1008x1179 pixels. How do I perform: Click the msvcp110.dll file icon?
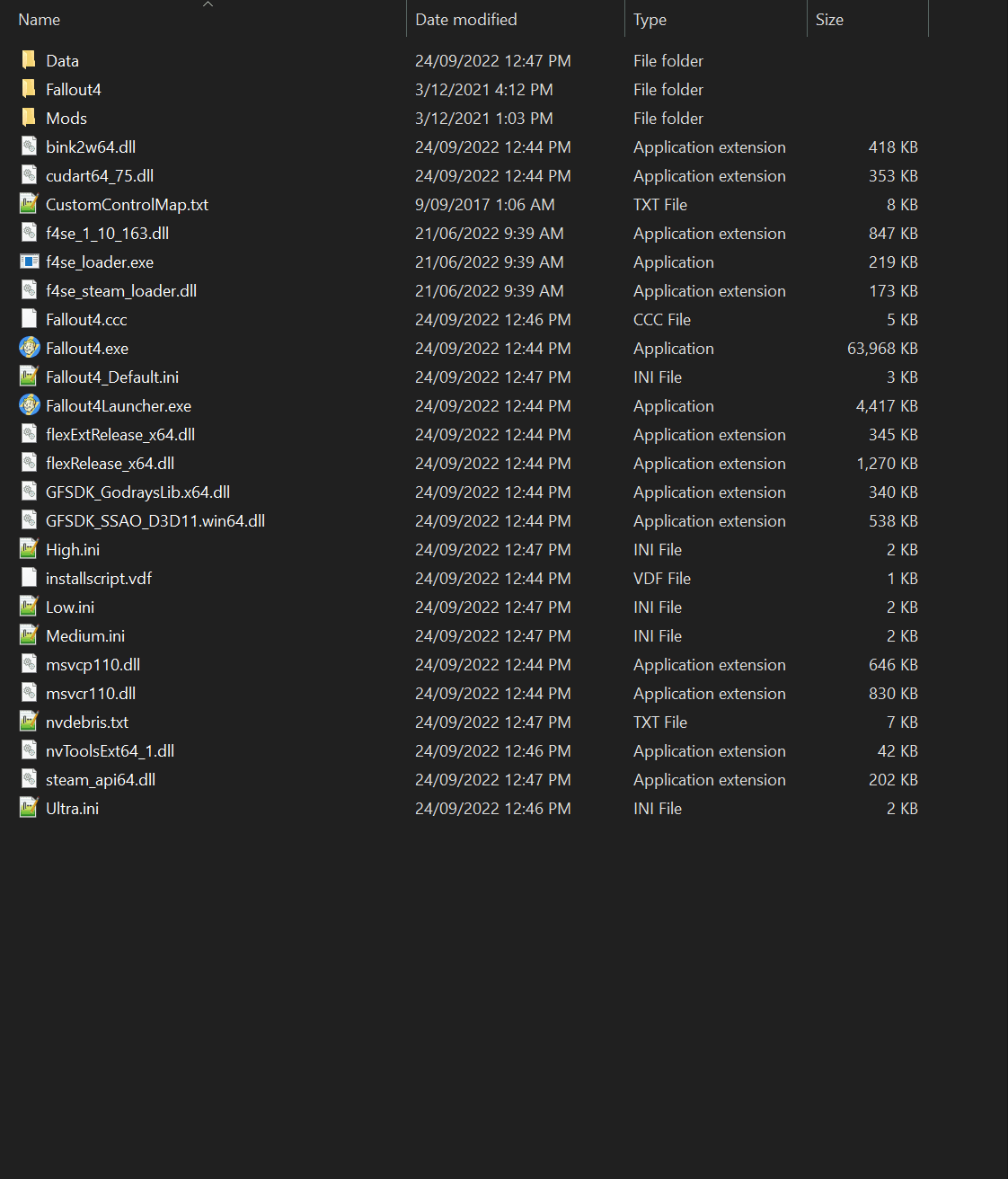point(29,664)
